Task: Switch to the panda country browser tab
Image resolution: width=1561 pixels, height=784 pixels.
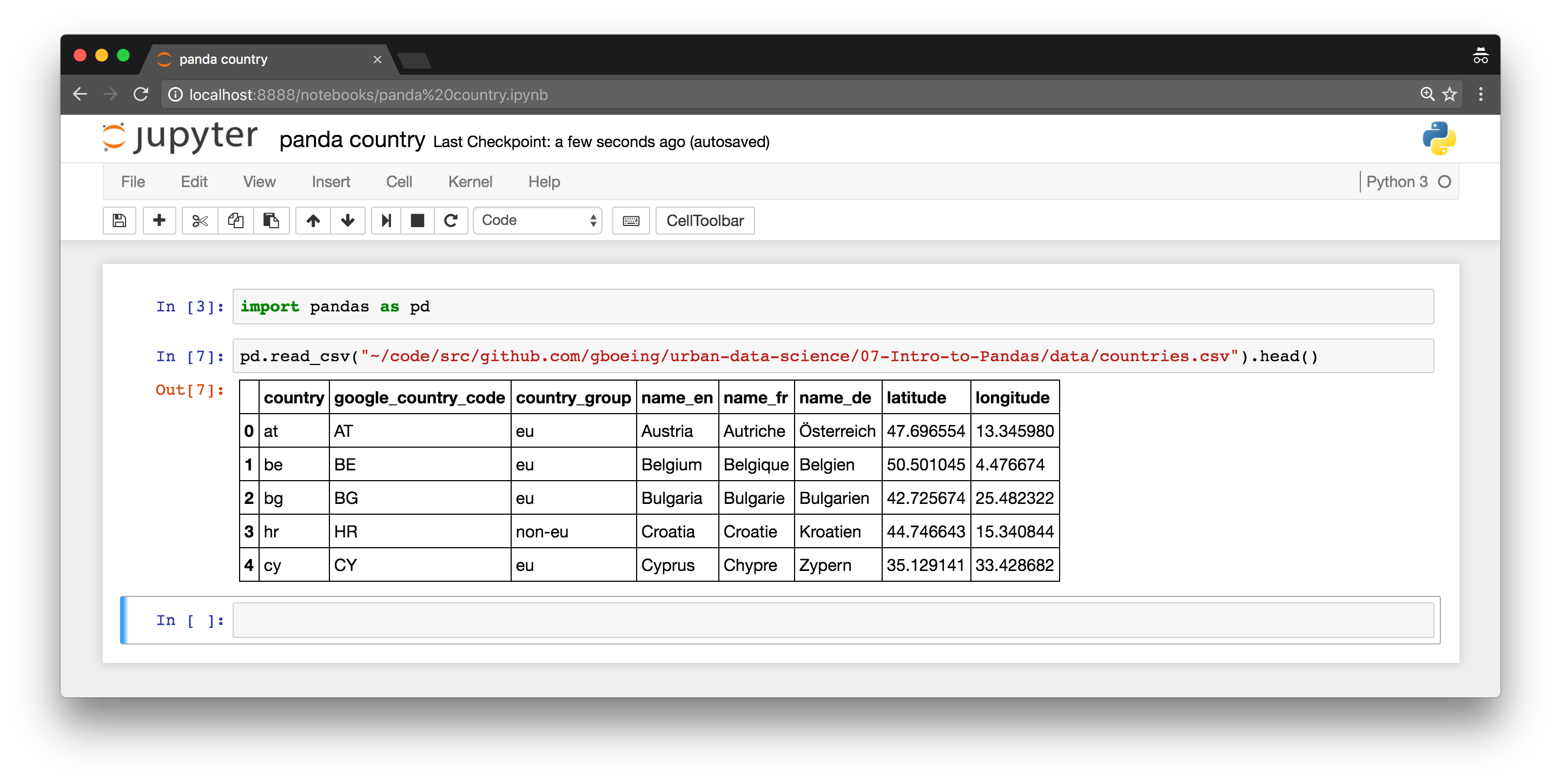Action: tap(222, 59)
